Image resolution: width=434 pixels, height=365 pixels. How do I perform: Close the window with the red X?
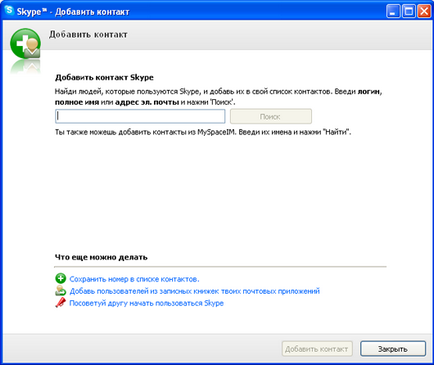click(x=424, y=11)
